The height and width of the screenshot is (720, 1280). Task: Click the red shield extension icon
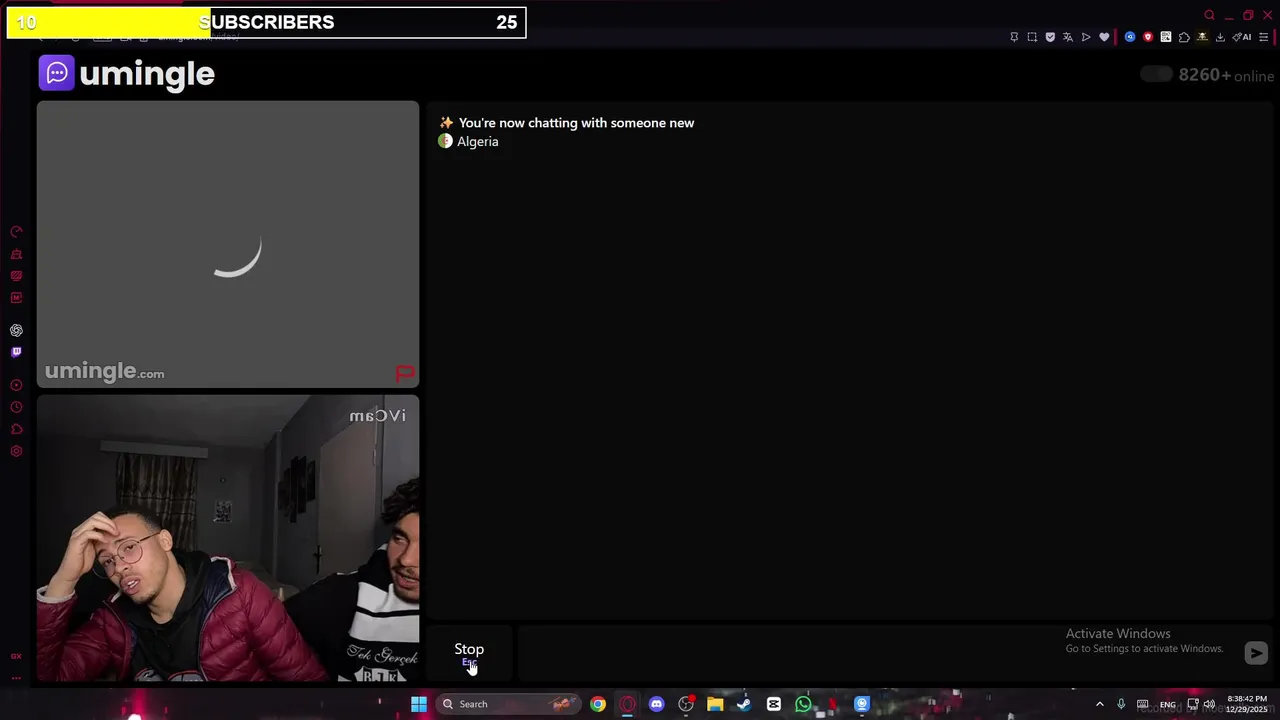pyautogui.click(x=1148, y=37)
